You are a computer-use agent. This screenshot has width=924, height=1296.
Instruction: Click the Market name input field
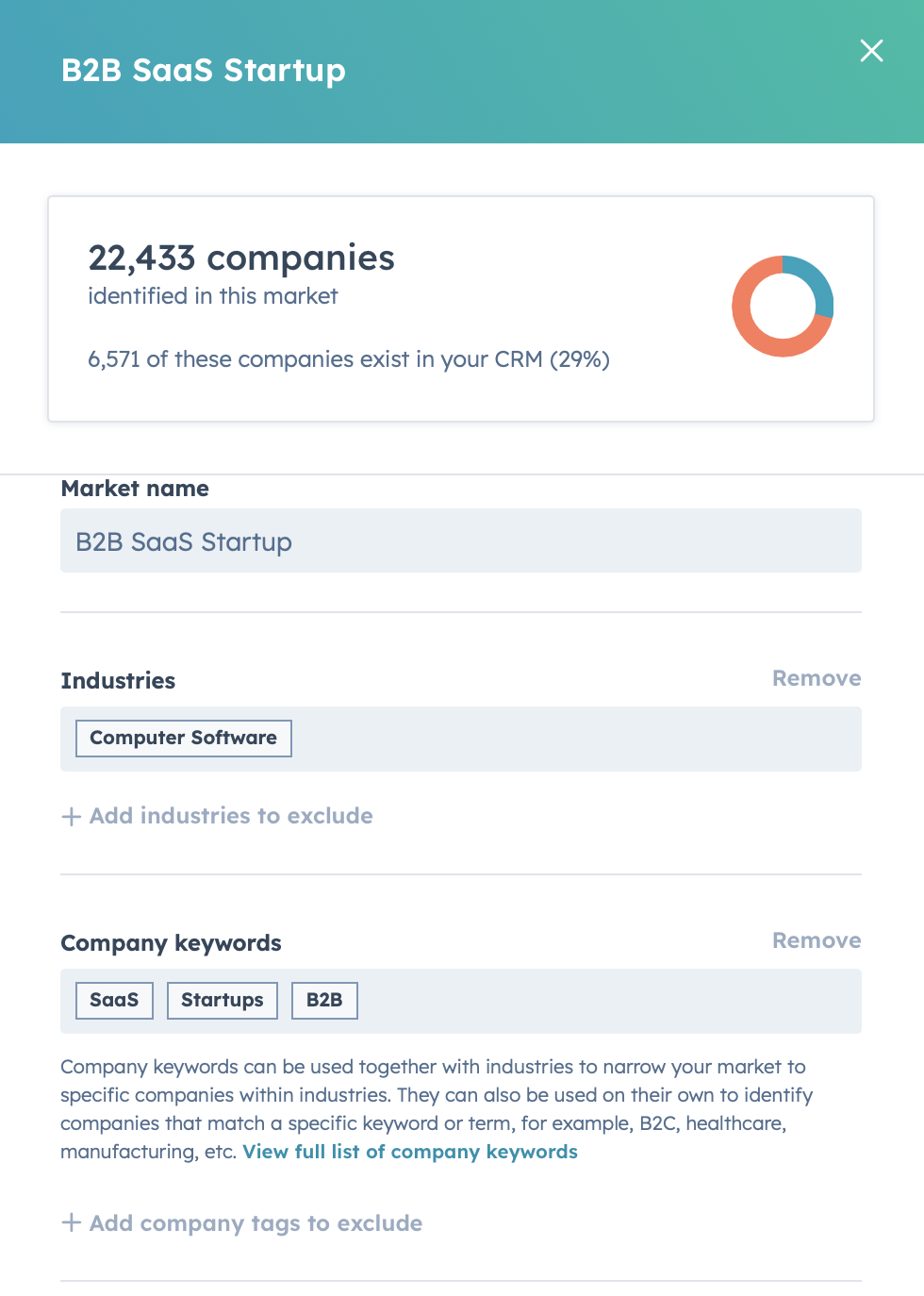point(461,540)
